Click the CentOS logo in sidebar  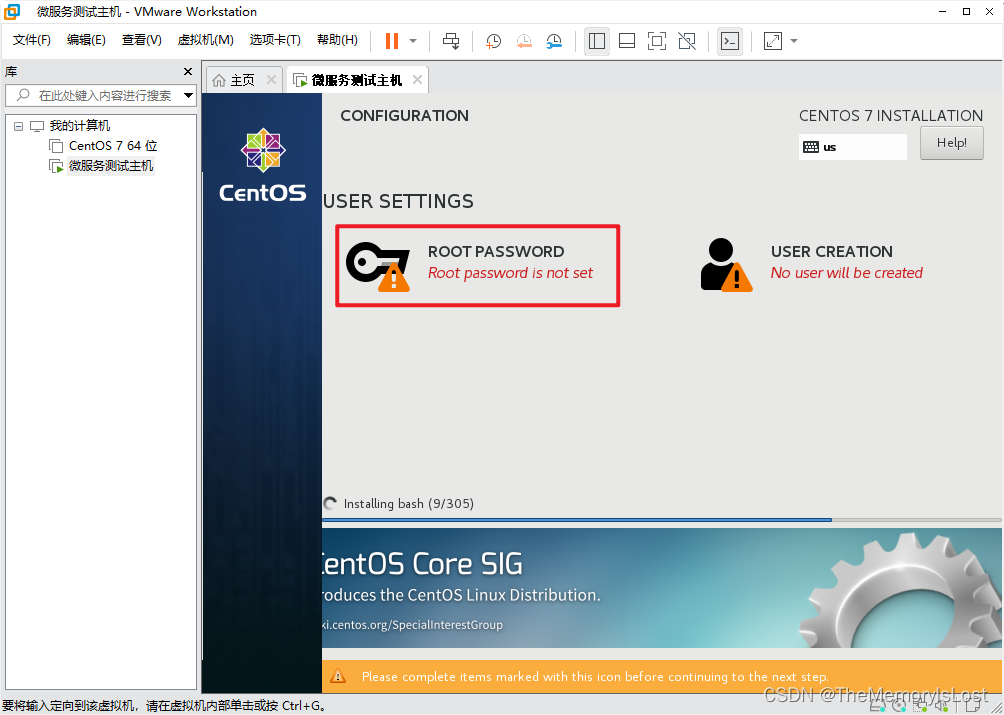[263, 165]
